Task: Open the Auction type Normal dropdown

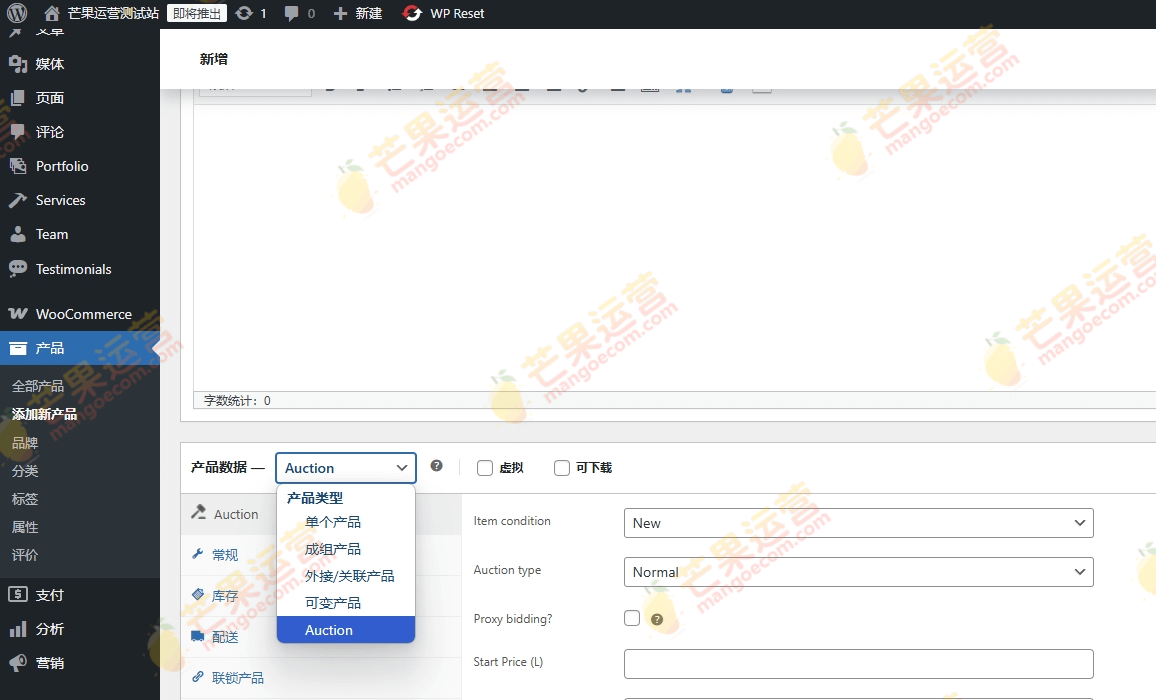Action: pyautogui.click(x=858, y=572)
